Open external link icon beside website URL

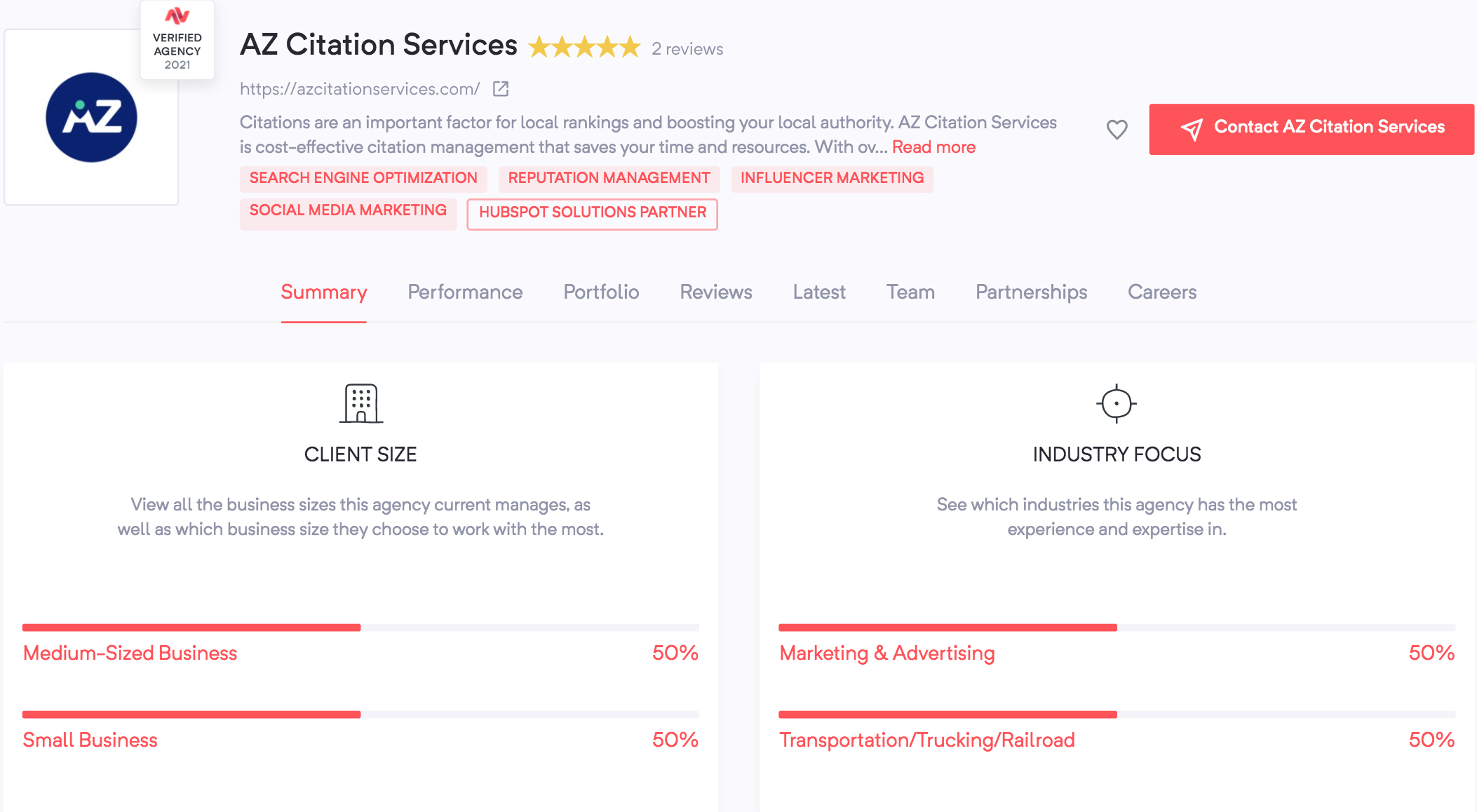click(x=501, y=88)
